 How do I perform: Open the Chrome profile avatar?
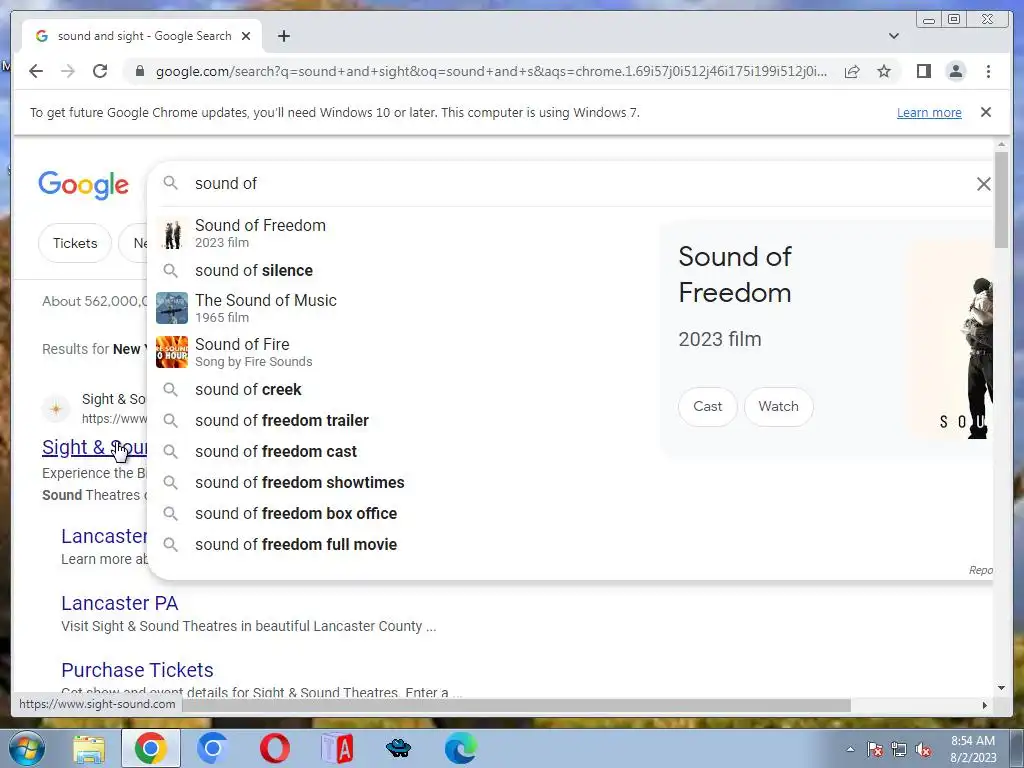coord(956,71)
